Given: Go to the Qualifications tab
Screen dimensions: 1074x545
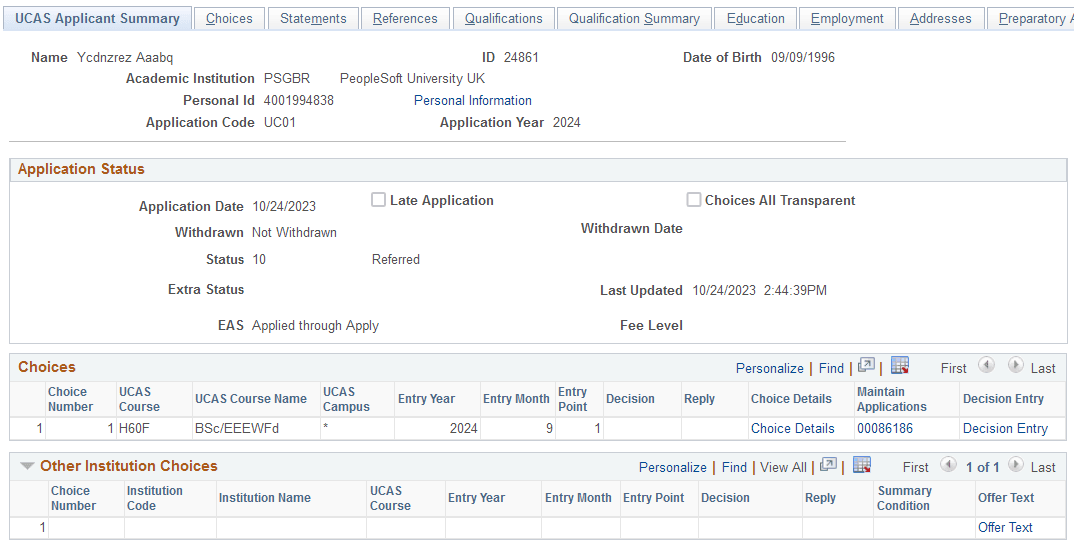Looking at the screenshot, I should pos(503,18).
